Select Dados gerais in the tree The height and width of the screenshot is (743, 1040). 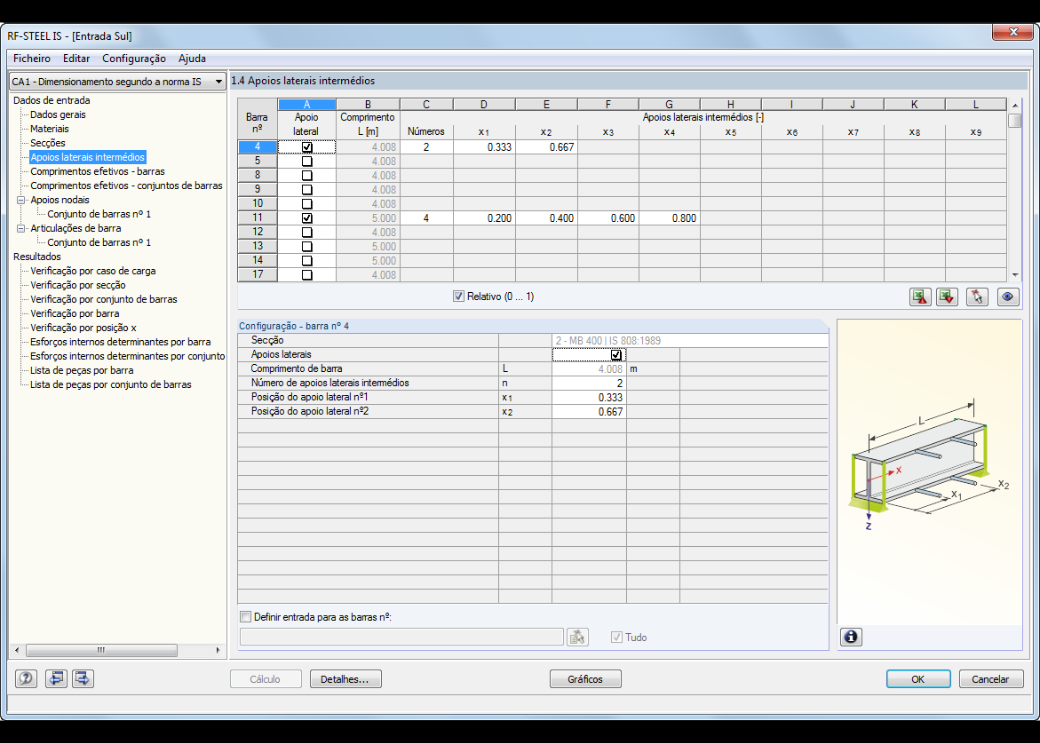click(58, 115)
